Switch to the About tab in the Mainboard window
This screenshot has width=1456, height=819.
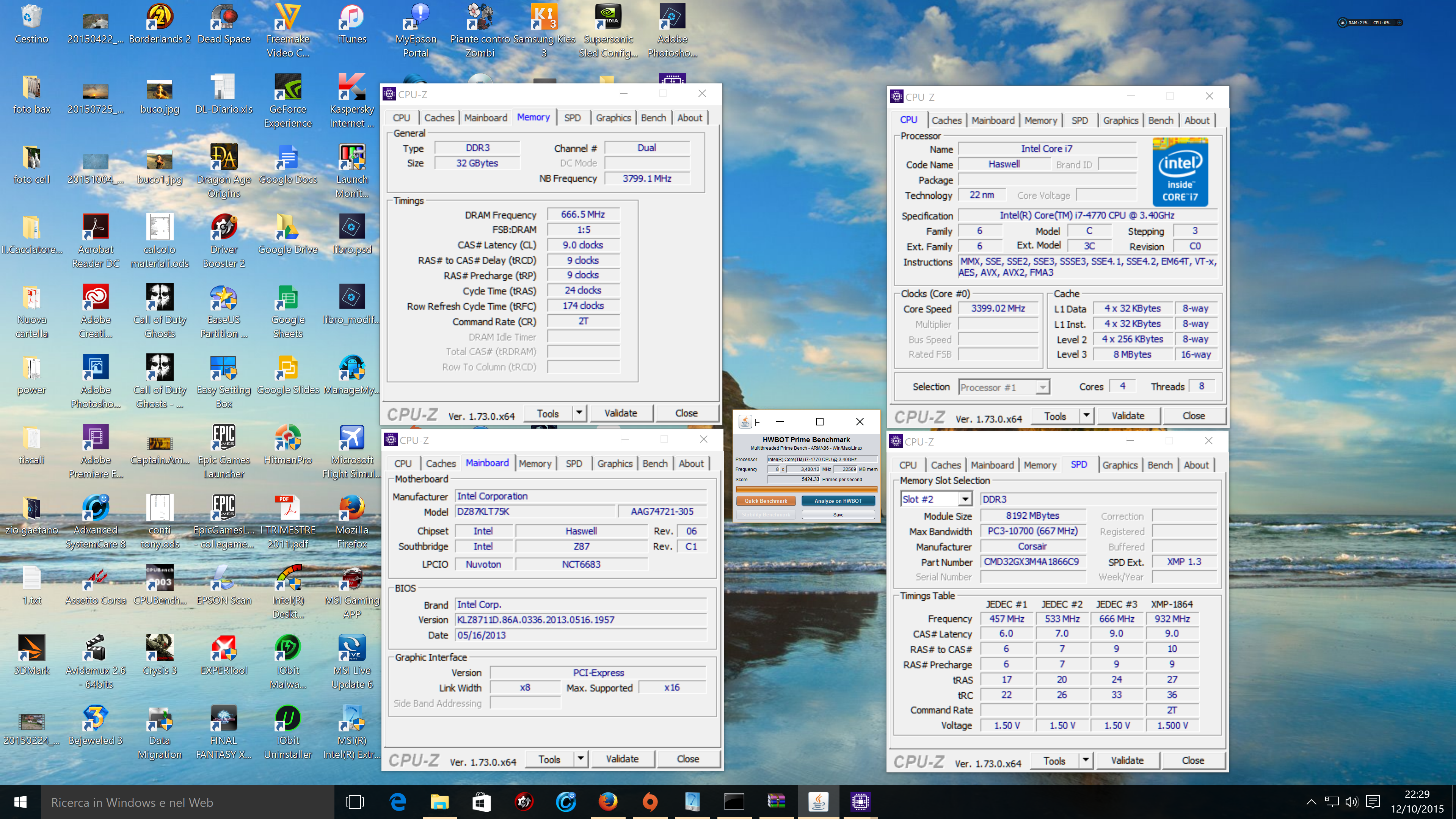pyautogui.click(x=691, y=463)
